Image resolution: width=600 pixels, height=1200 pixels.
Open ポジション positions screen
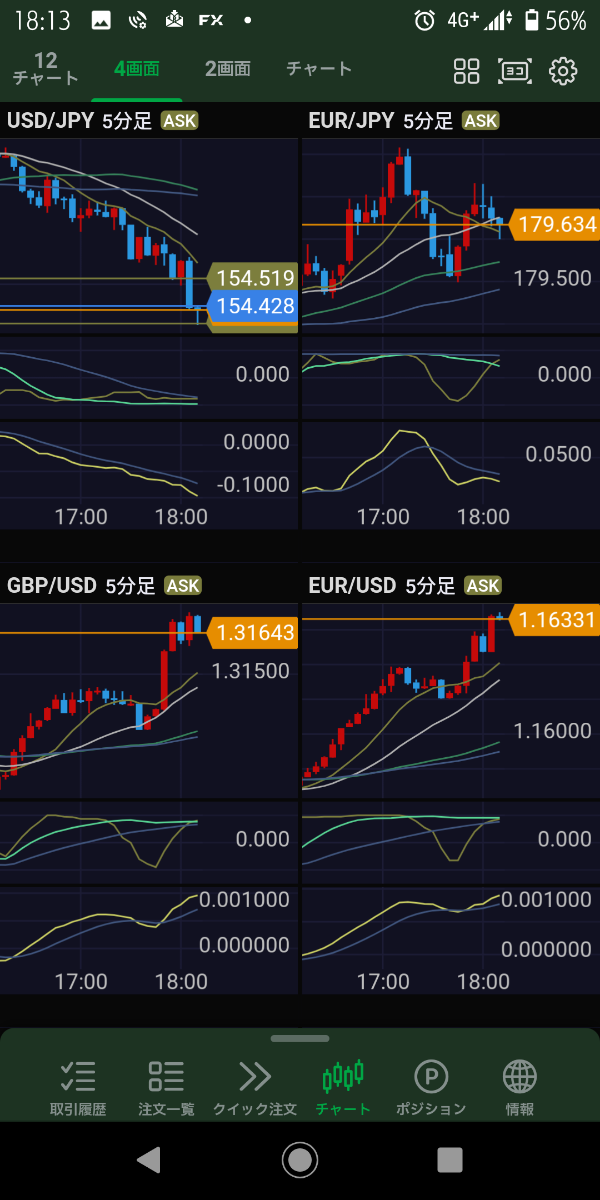[x=431, y=1088]
